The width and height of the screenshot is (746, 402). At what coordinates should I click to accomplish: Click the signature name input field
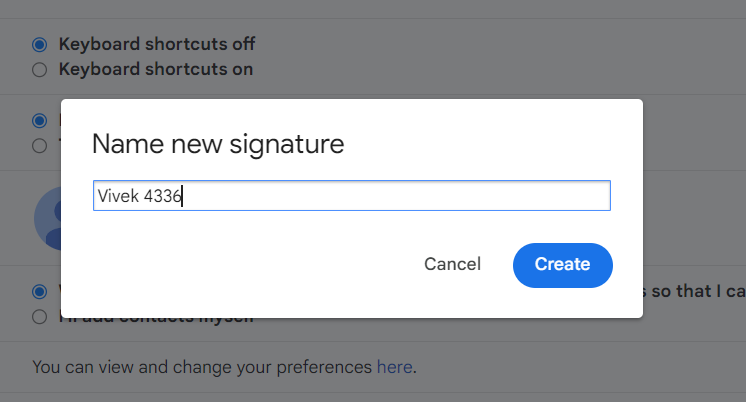pos(400,196)
